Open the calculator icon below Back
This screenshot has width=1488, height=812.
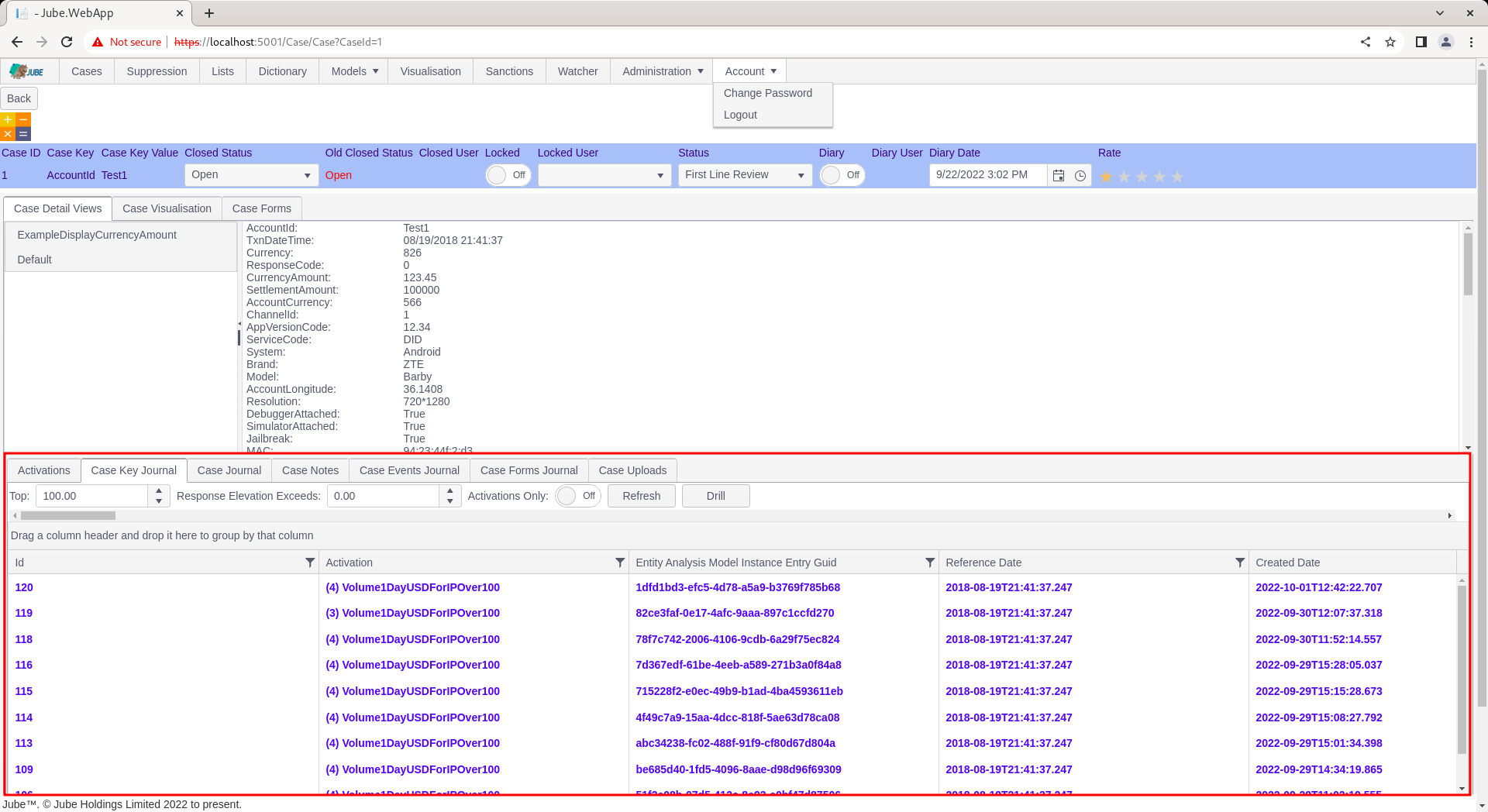[x=15, y=126]
